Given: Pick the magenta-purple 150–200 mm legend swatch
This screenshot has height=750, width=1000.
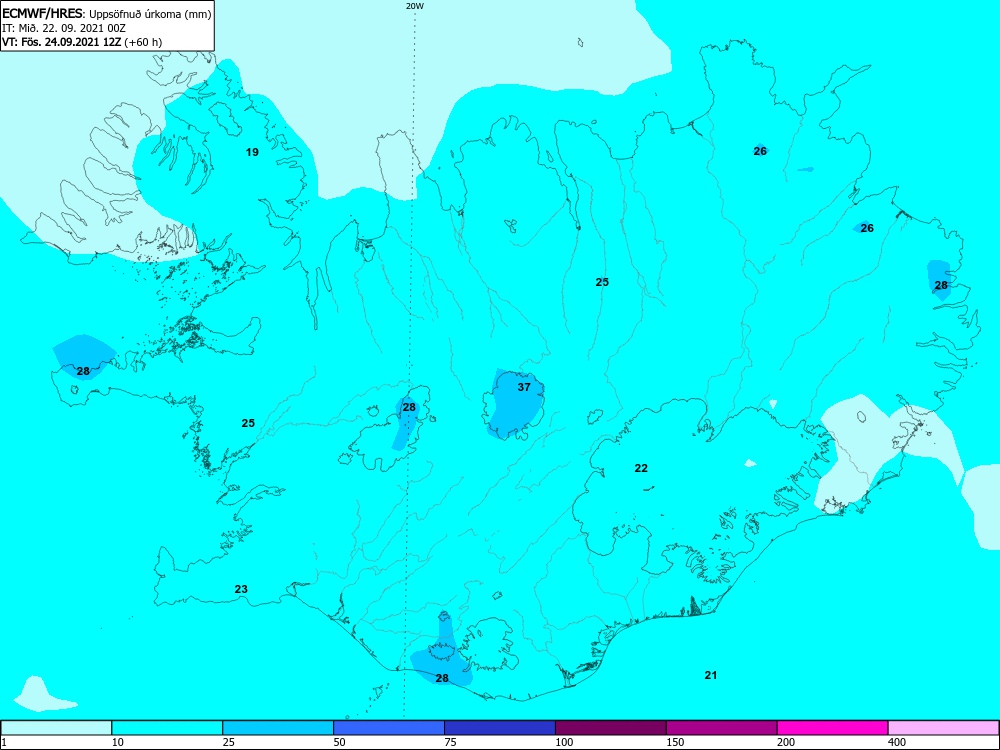Looking at the screenshot, I should (722, 728).
